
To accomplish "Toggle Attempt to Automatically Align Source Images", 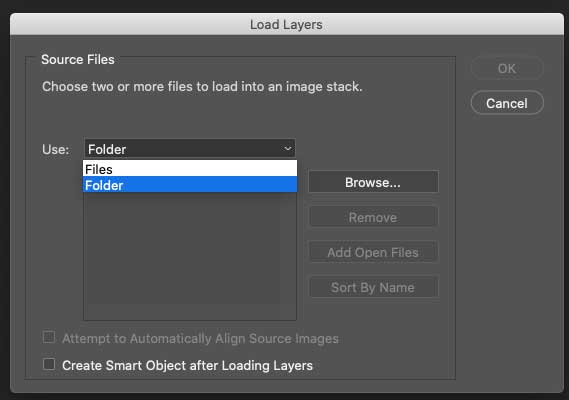I will tap(49, 337).
